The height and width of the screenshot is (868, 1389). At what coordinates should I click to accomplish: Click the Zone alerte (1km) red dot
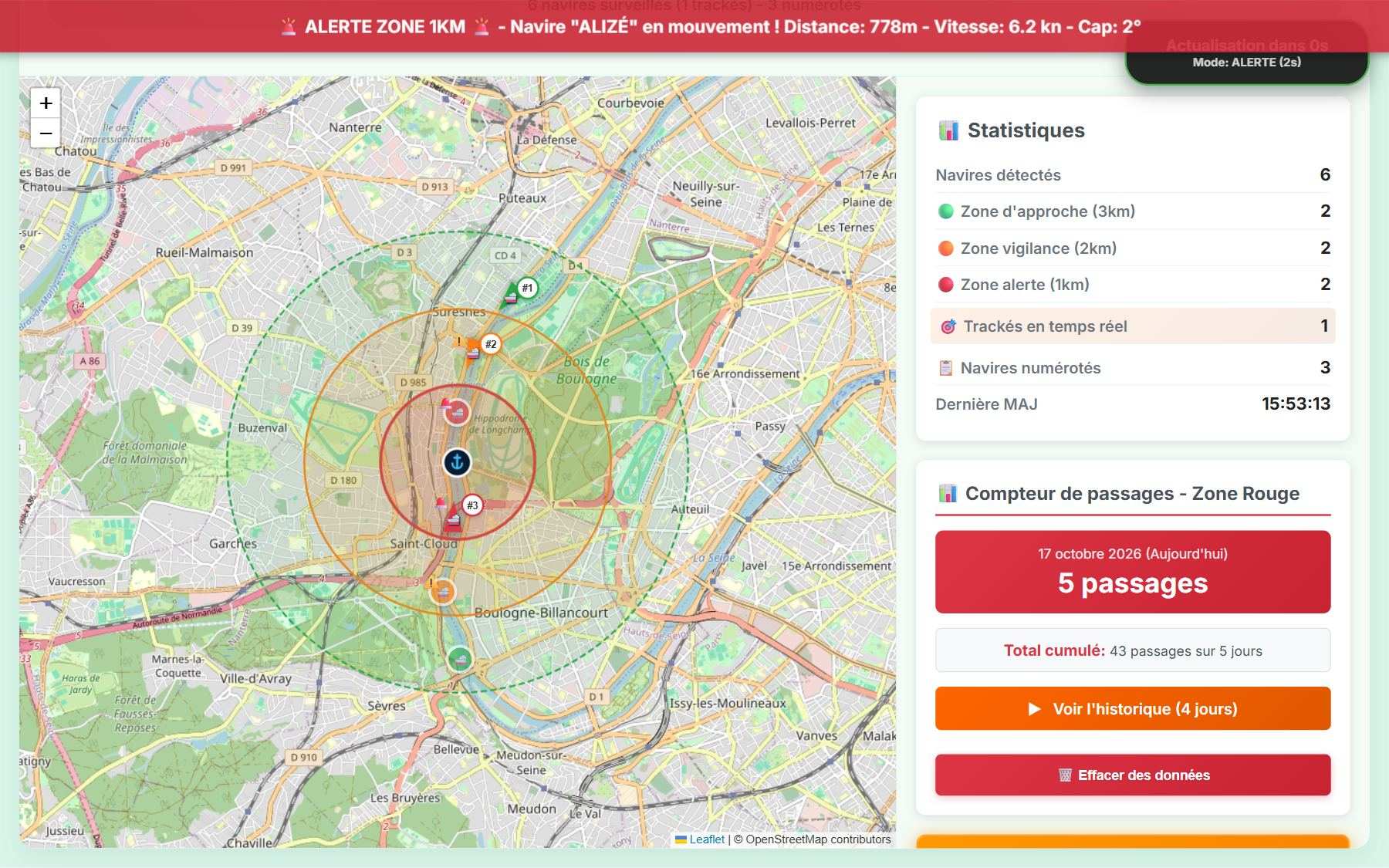click(x=945, y=285)
